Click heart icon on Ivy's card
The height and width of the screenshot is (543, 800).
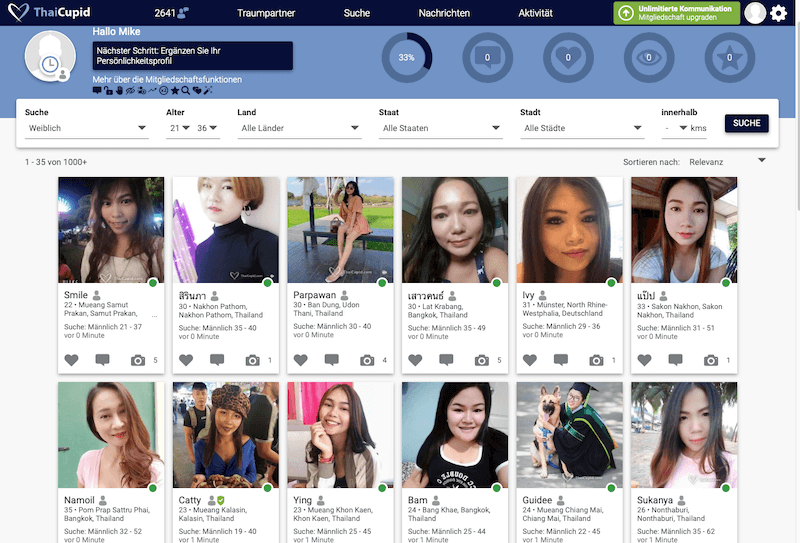click(530, 360)
